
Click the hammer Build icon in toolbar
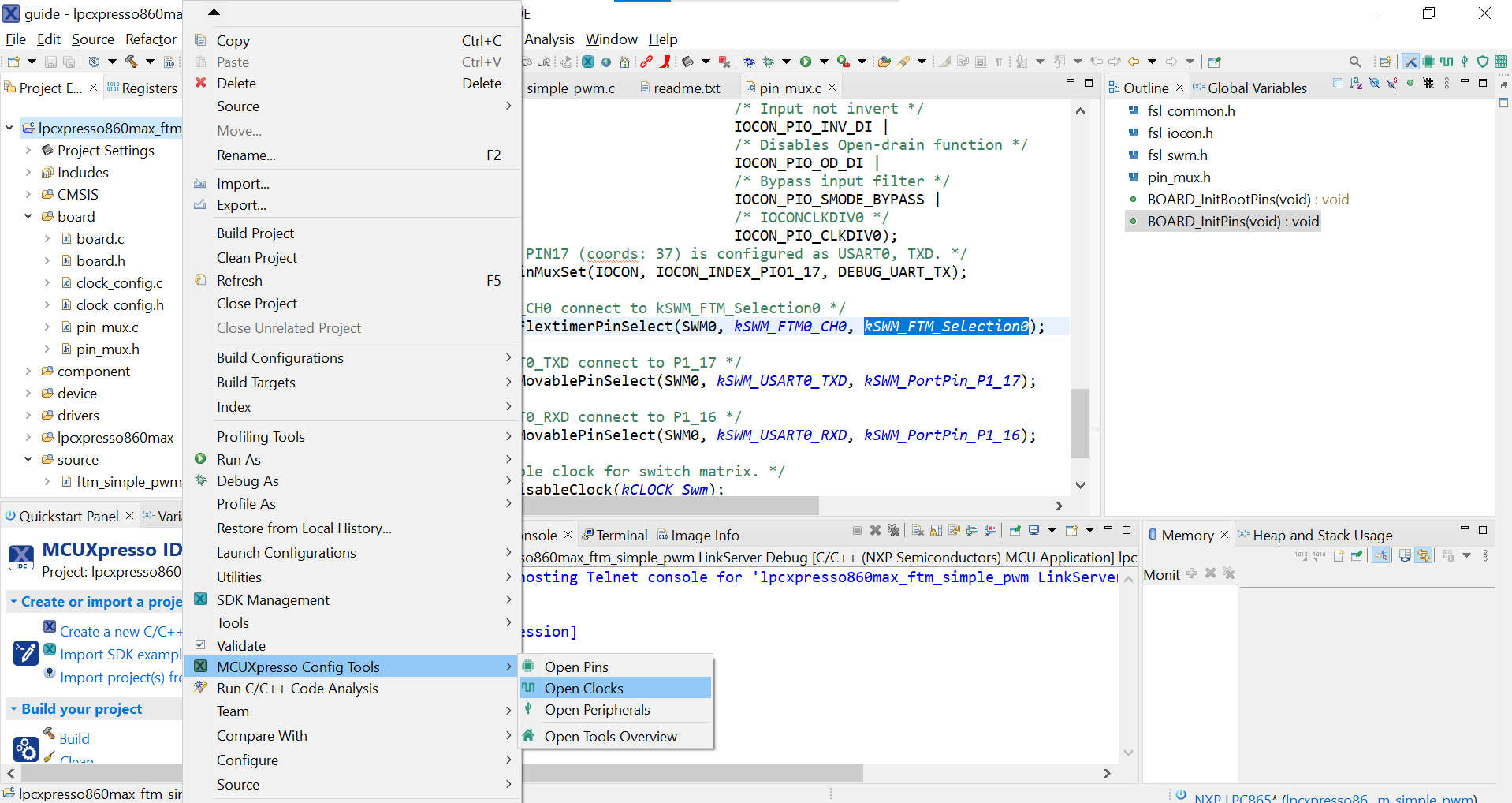coord(131,62)
